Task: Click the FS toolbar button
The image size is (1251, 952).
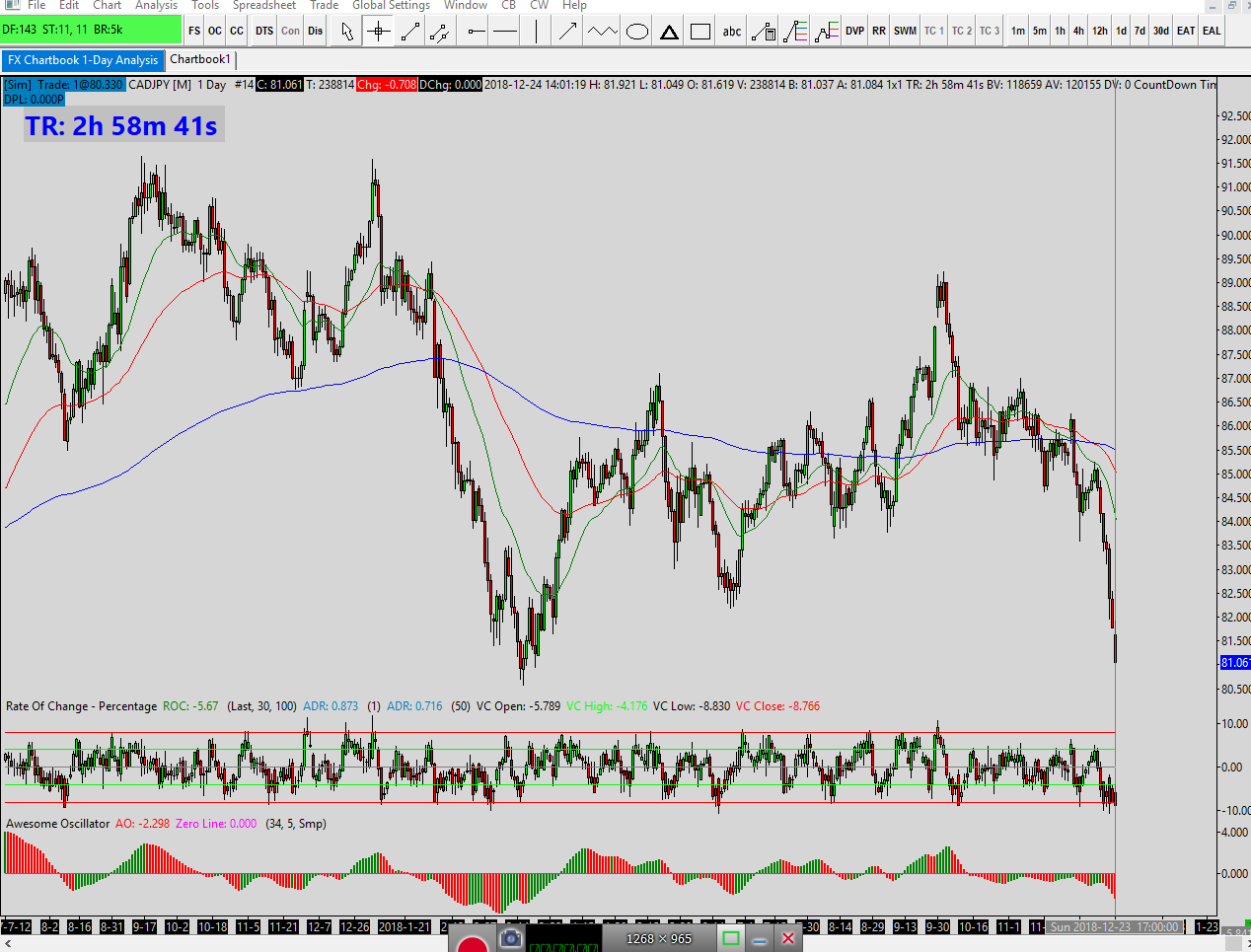Action: point(194,32)
